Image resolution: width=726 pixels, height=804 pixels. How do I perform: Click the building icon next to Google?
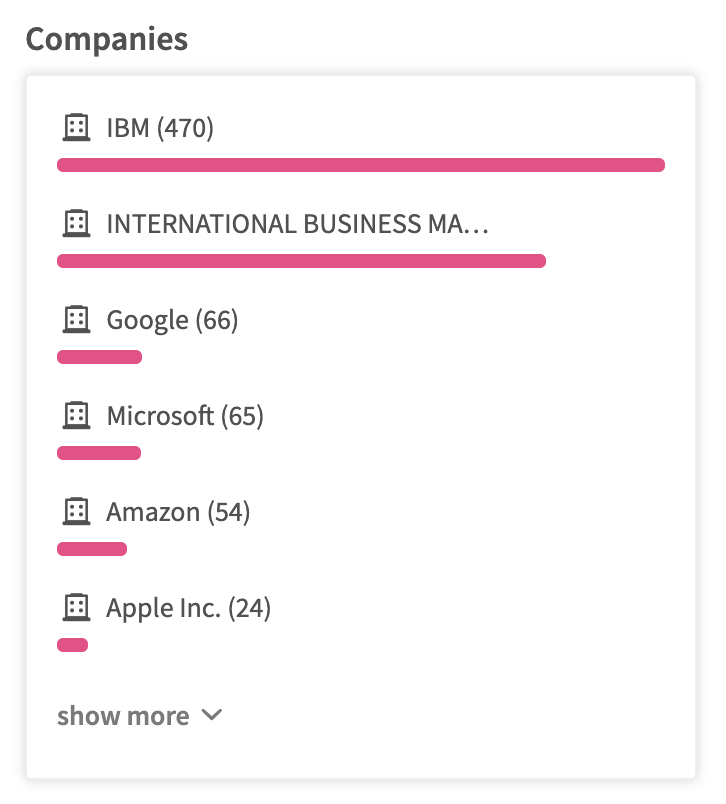click(75, 319)
